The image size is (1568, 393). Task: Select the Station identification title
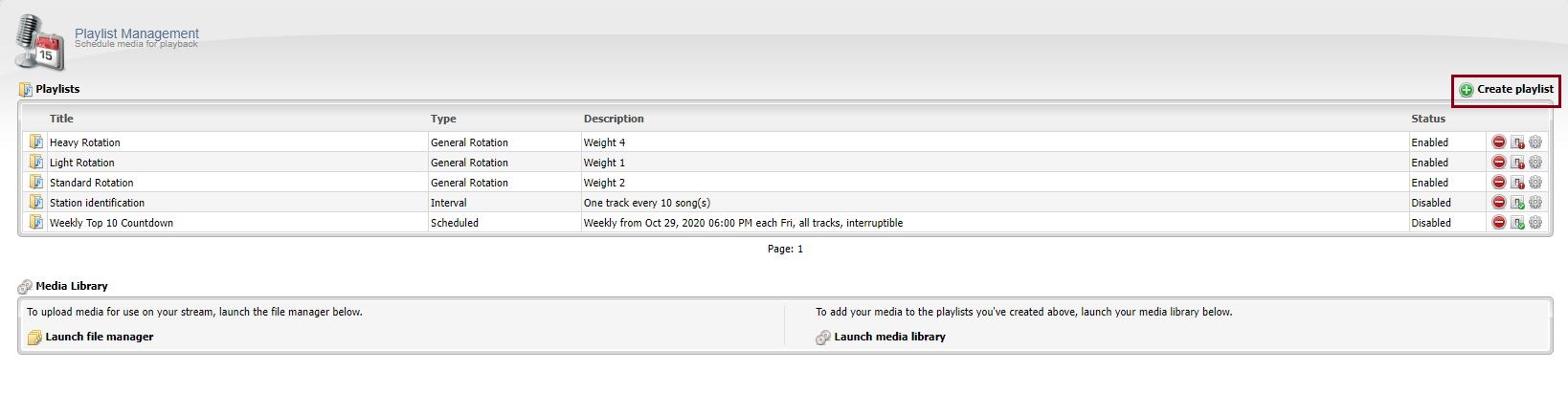click(98, 203)
